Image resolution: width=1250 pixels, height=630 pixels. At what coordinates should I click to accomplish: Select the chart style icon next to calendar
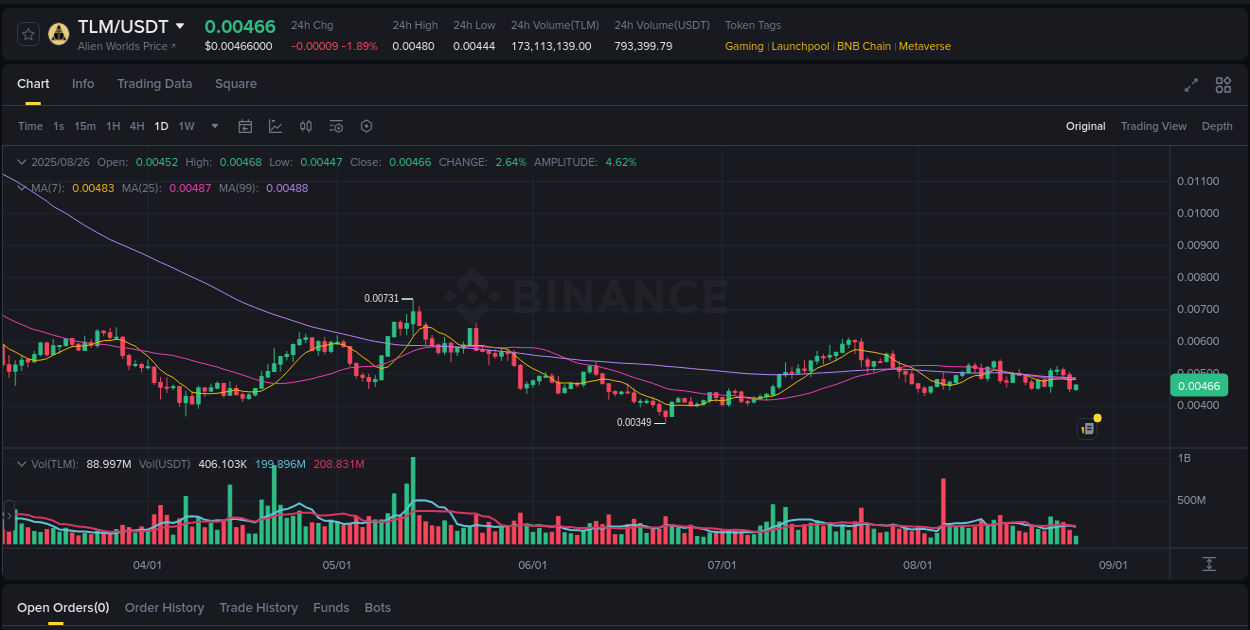pyautogui.click(x=274, y=126)
